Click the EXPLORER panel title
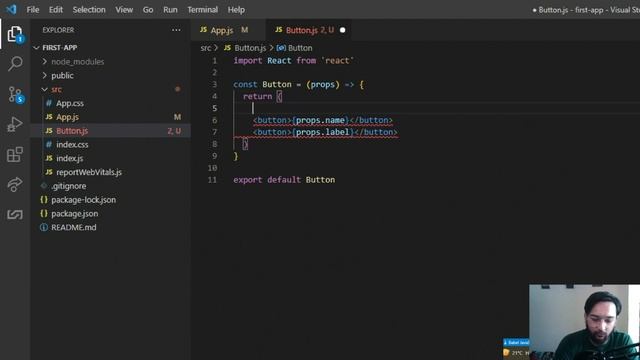This screenshot has width=640, height=360. 58,30
